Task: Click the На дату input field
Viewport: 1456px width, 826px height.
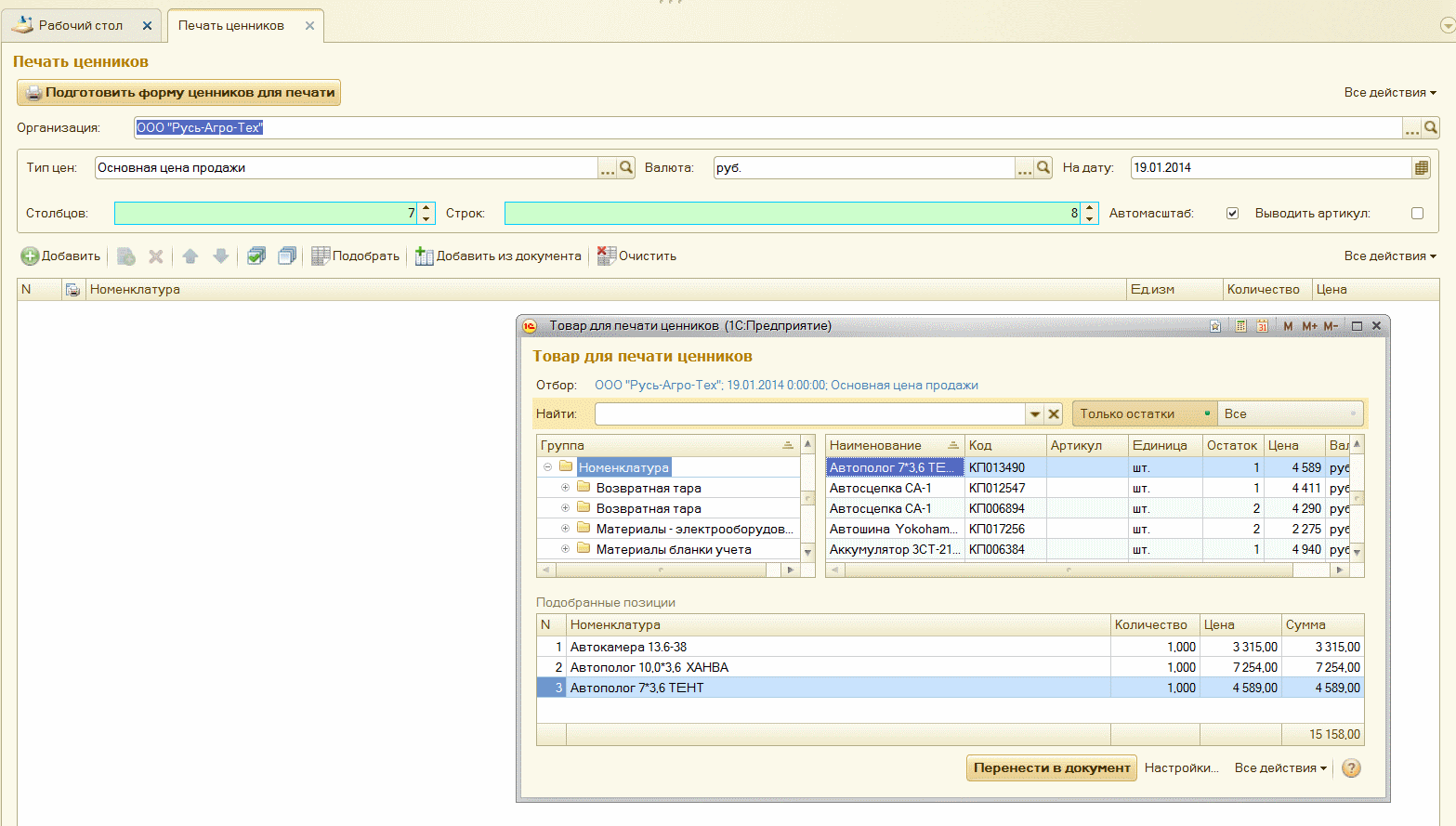Action: point(1271,168)
